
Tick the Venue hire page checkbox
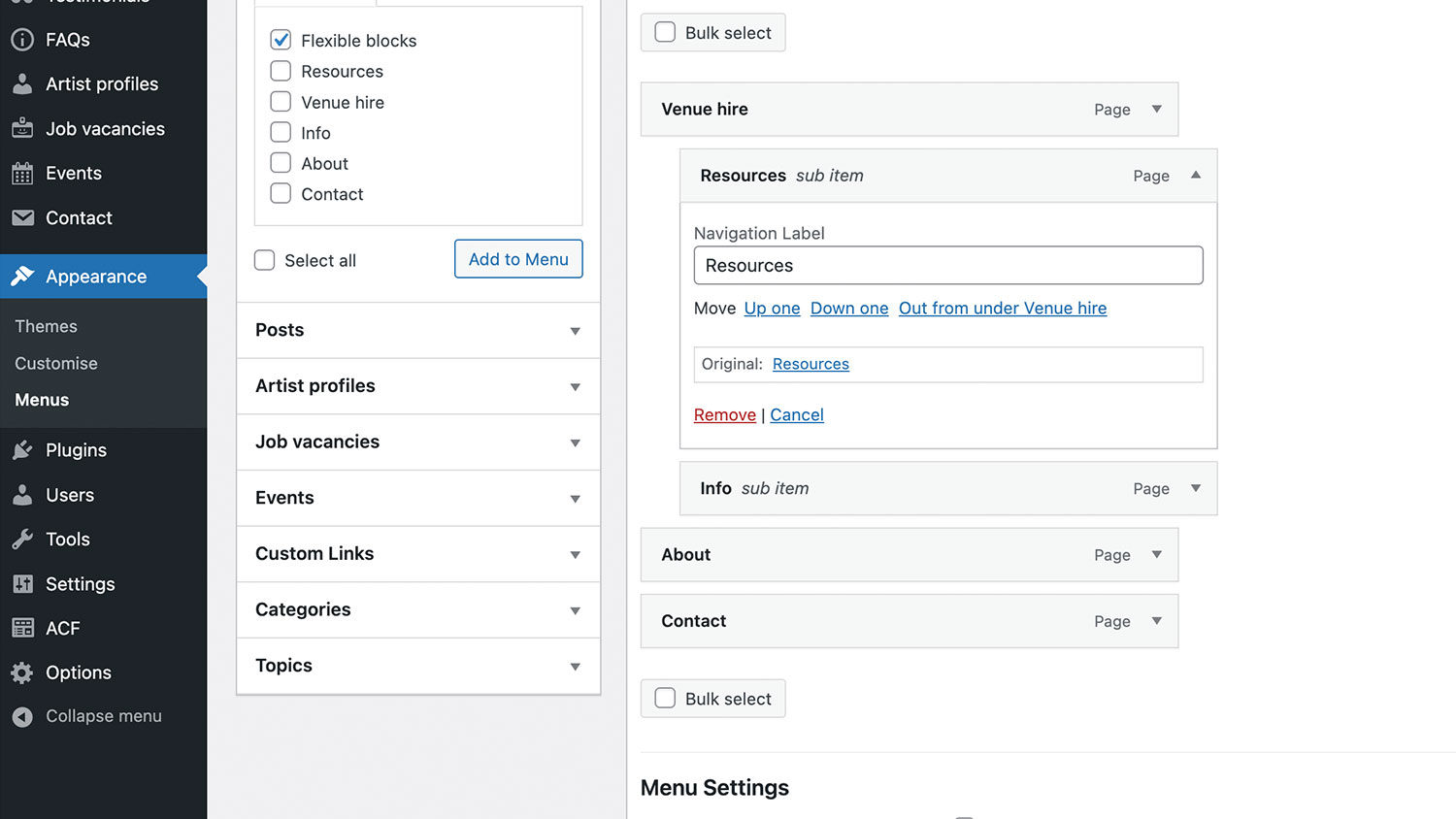pyautogui.click(x=281, y=102)
